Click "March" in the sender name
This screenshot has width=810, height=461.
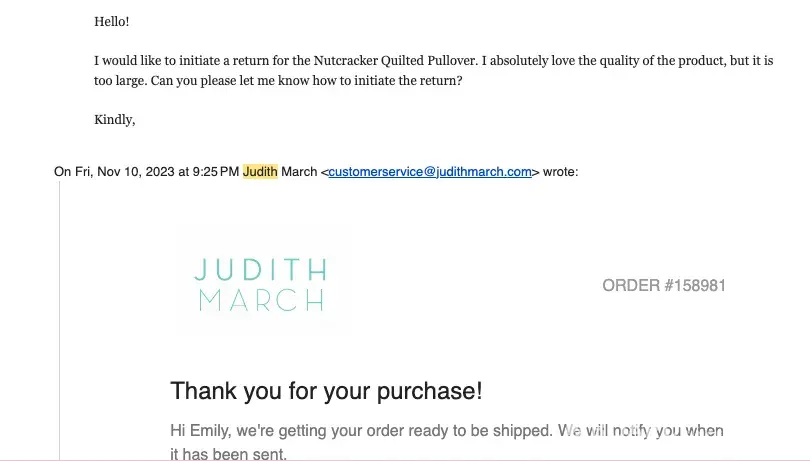[x=299, y=172]
